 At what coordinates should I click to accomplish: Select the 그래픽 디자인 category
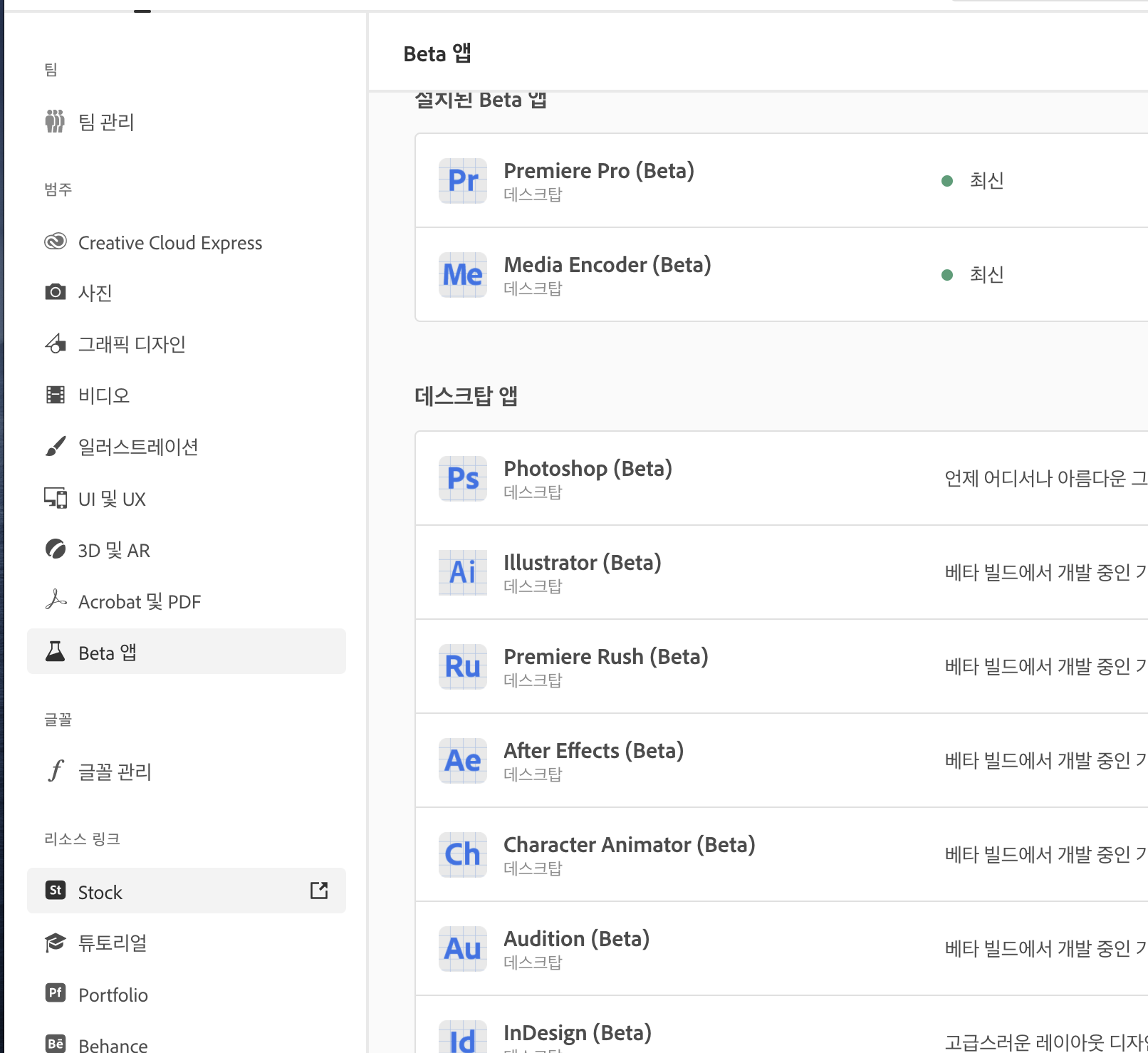tap(187, 344)
